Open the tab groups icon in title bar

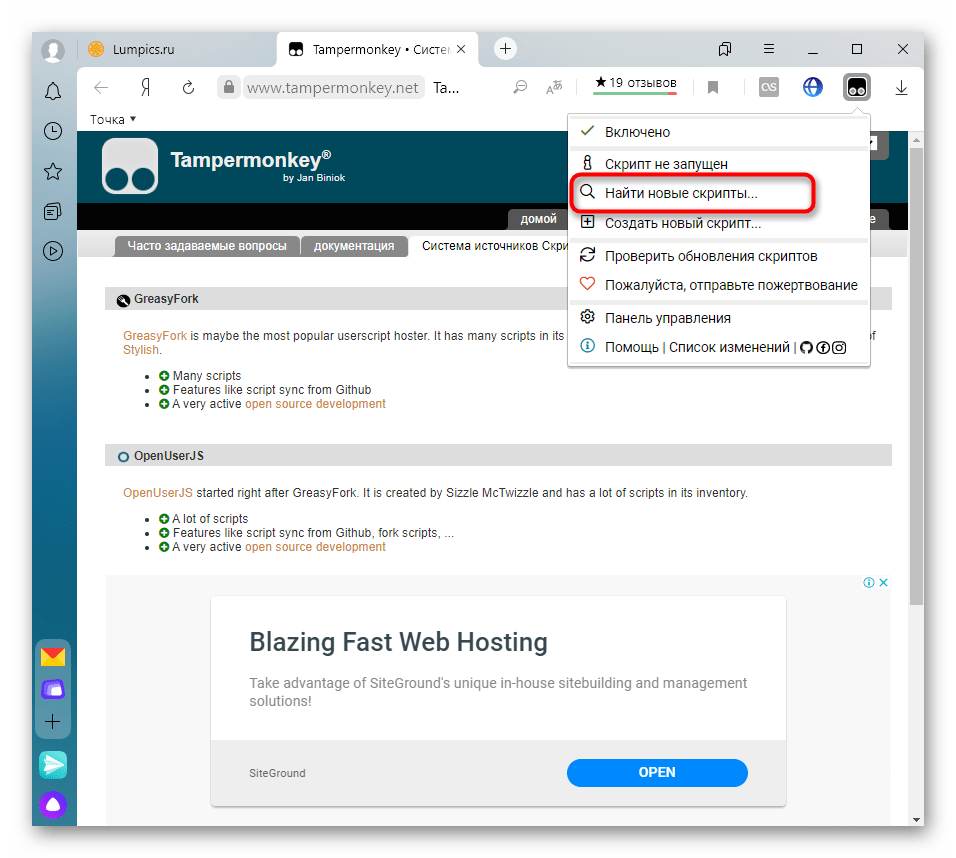(x=724, y=49)
